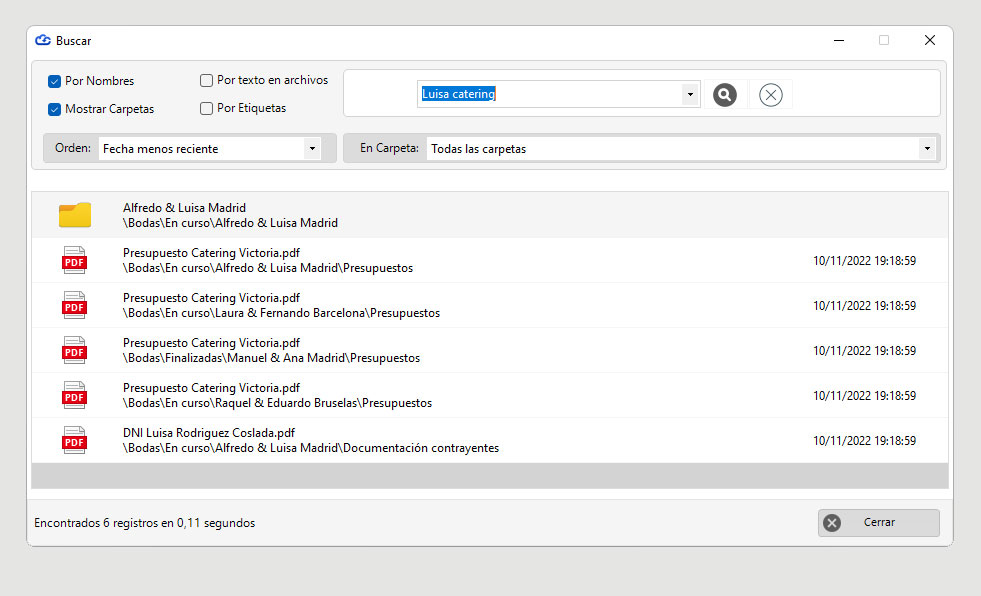981x596 pixels.
Task: Click the magnifier search icon button
Action: [724, 95]
